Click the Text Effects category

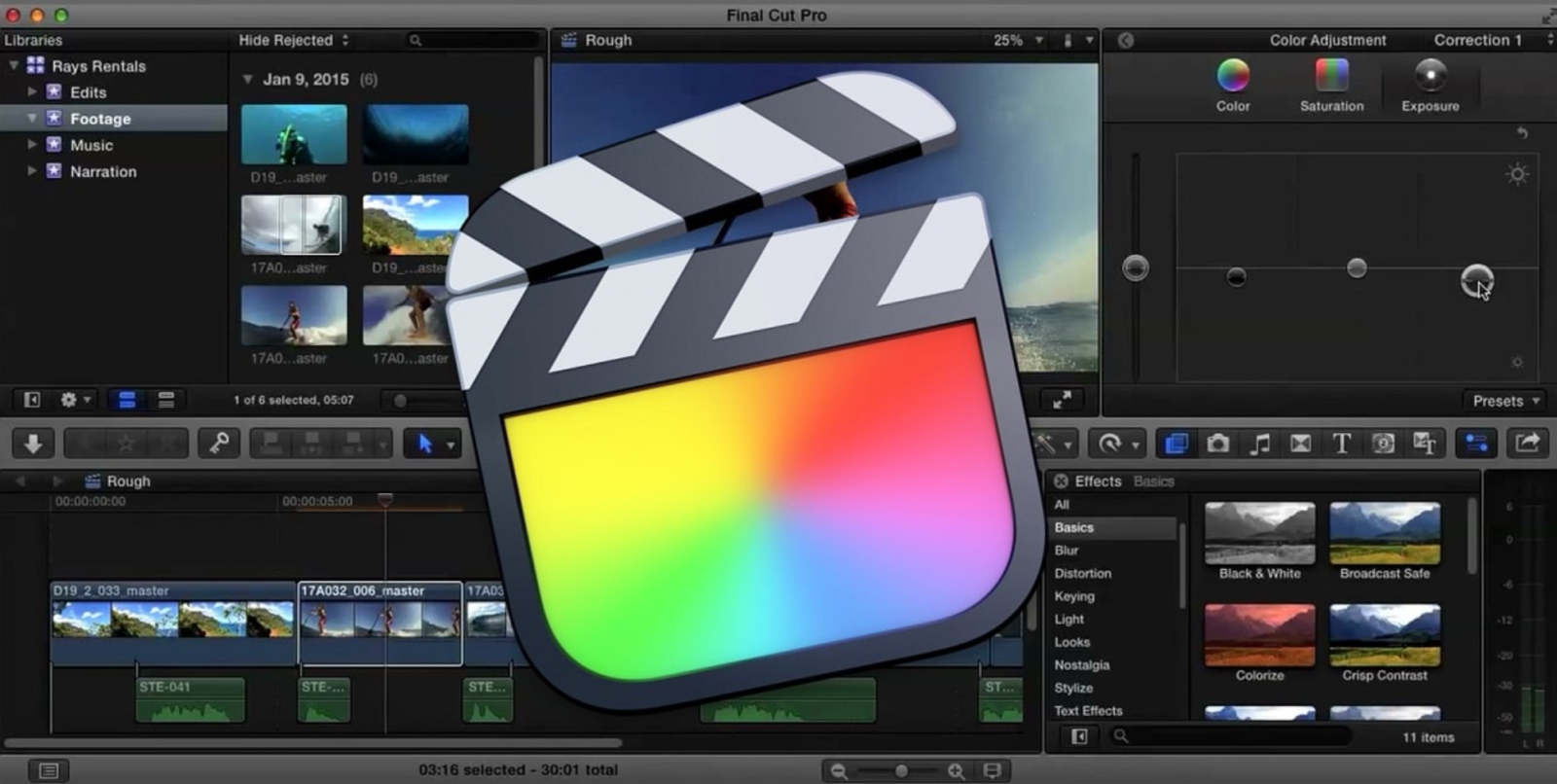(1088, 711)
